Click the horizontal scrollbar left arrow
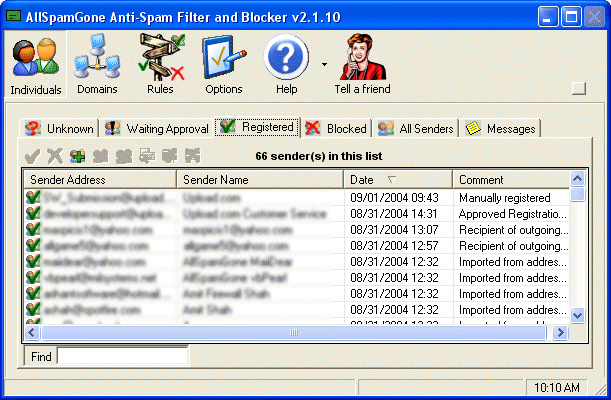This screenshot has width=611, height=400. coord(32,333)
